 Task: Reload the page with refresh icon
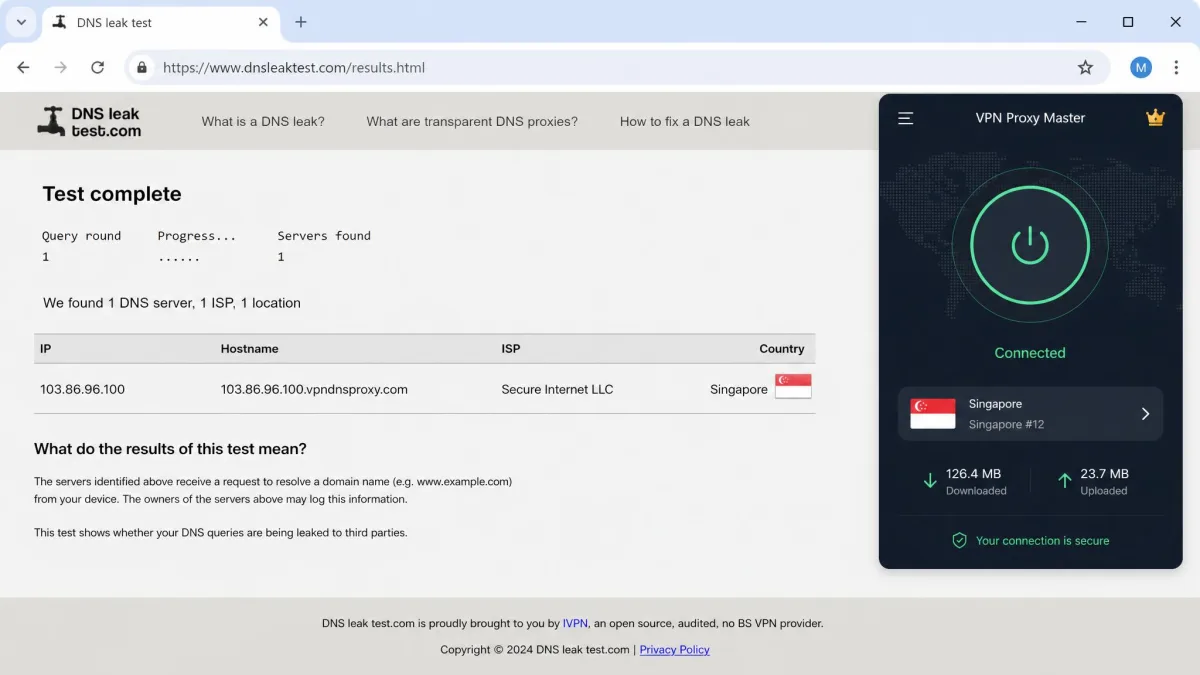click(97, 67)
